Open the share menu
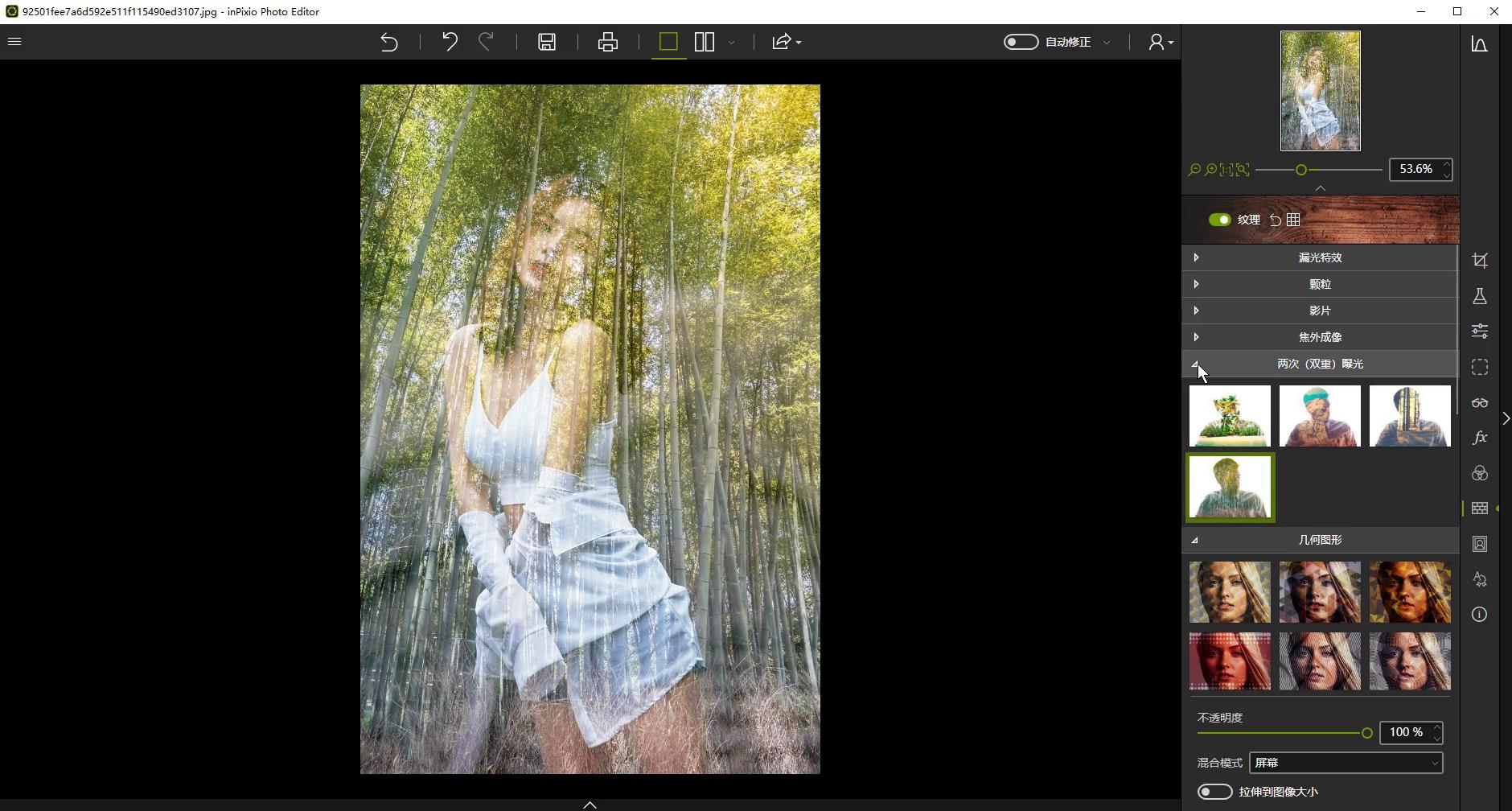The width and height of the screenshot is (1512, 811). 786,42
